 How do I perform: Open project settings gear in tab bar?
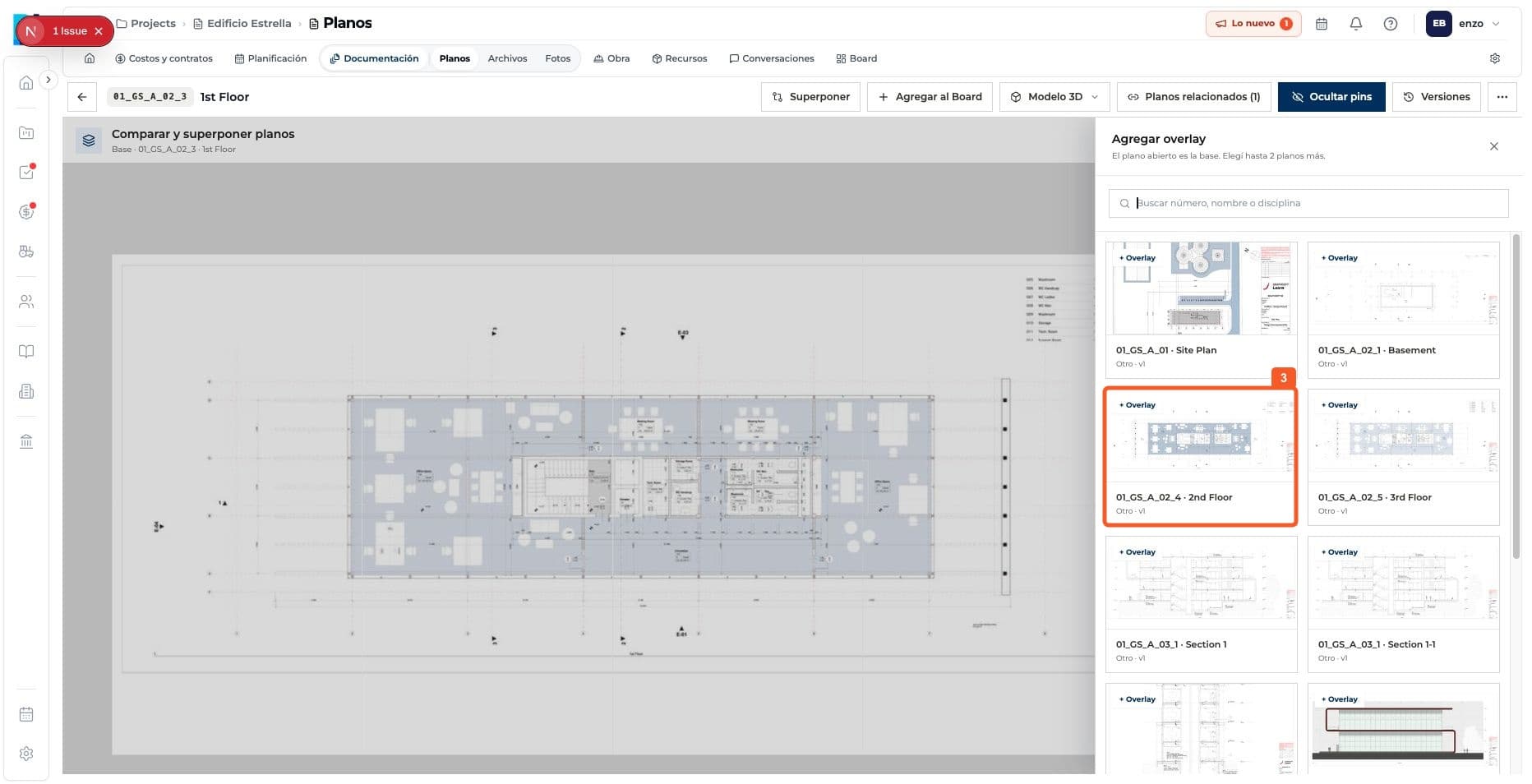[1495, 58]
